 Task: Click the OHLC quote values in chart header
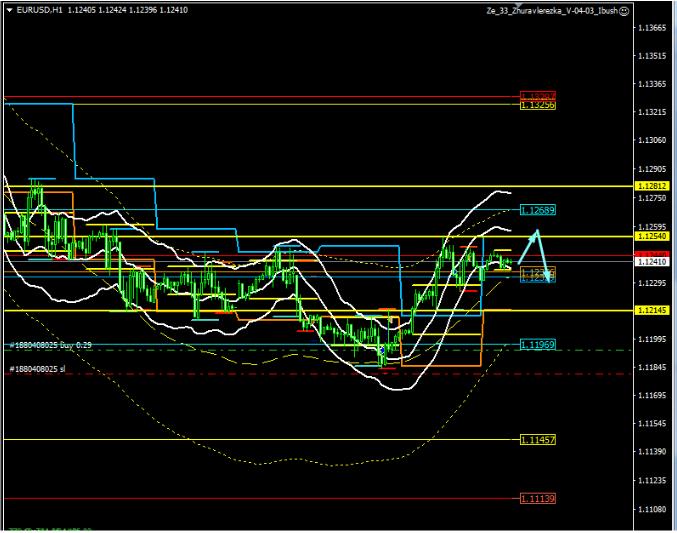point(128,10)
